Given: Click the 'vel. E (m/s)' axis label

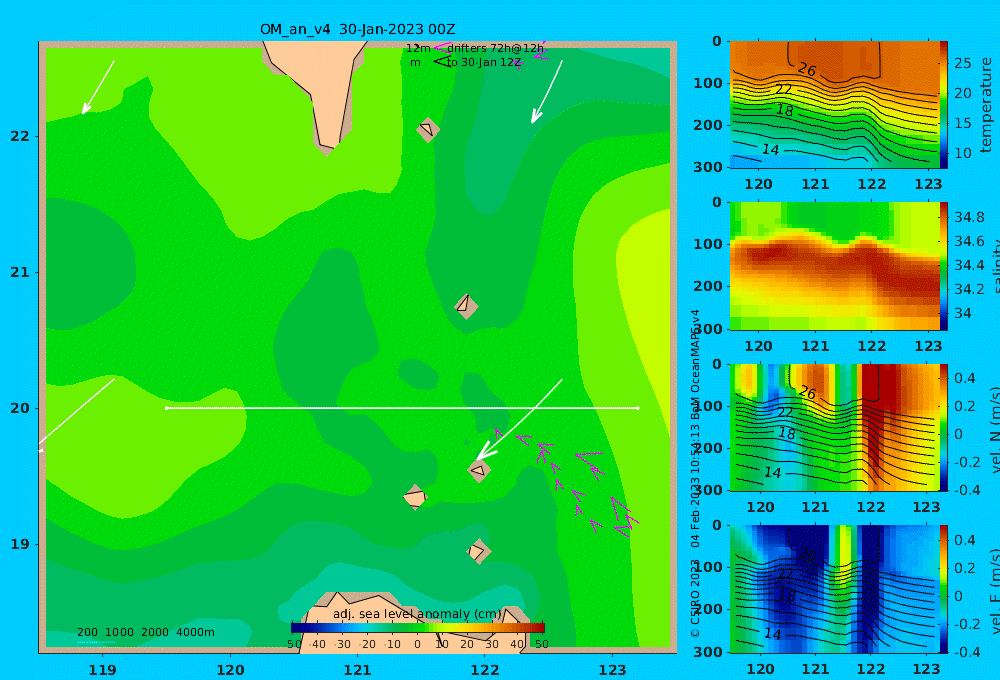Looking at the screenshot, I should [x=994, y=591].
